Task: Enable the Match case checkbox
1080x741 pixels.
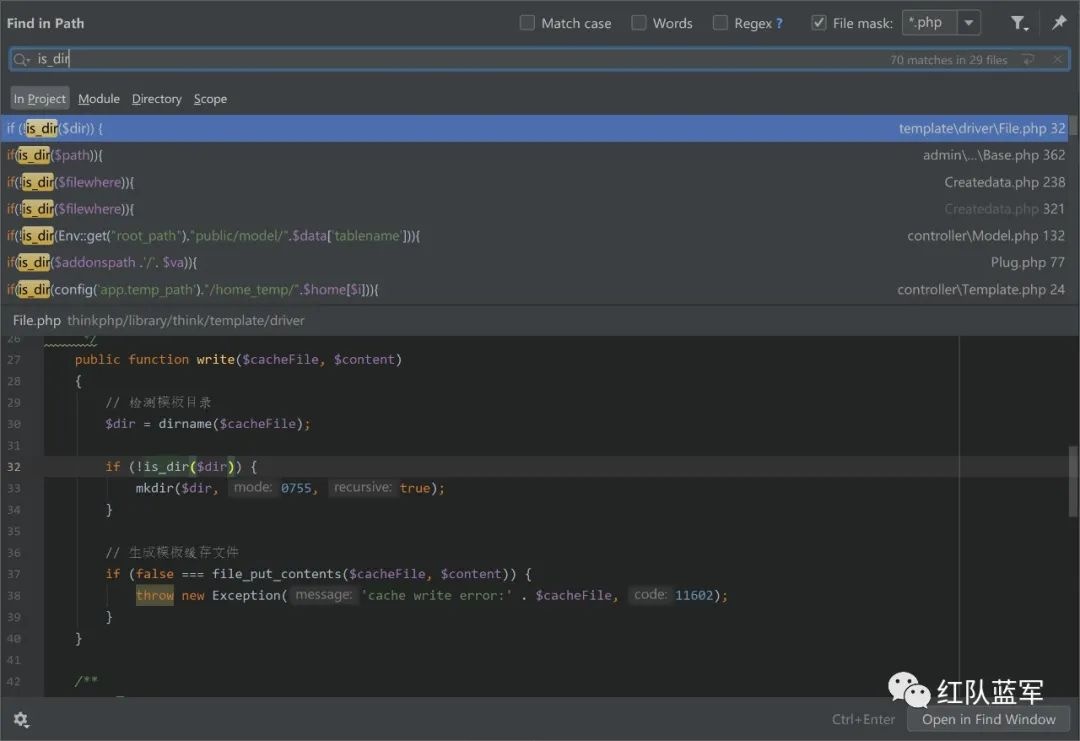Action: pyautogui.click(x=527, y=23)
